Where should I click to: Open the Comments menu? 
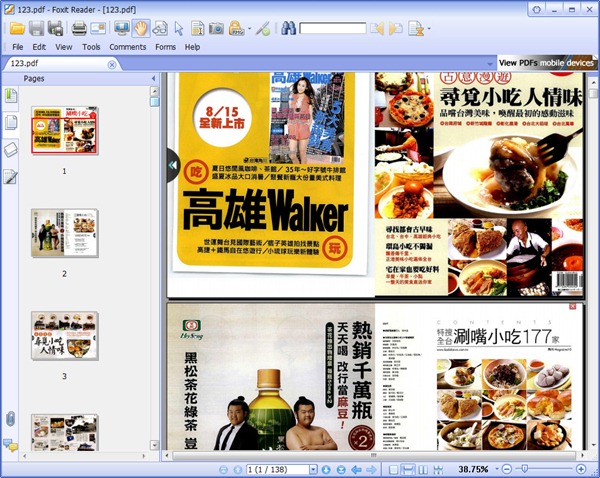tap(127, 47)
